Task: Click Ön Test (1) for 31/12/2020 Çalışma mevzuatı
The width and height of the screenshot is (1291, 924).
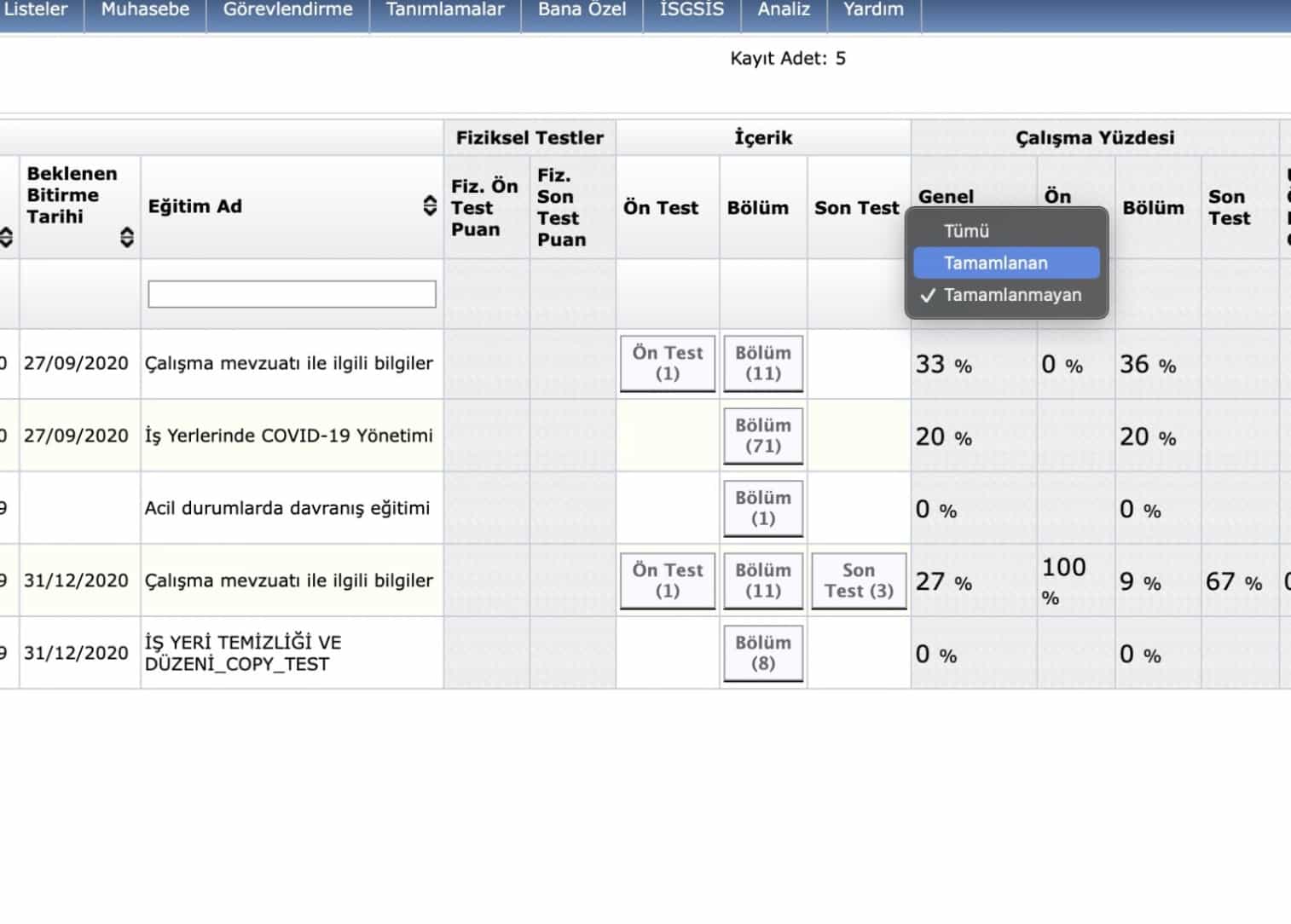Action: 668,580
